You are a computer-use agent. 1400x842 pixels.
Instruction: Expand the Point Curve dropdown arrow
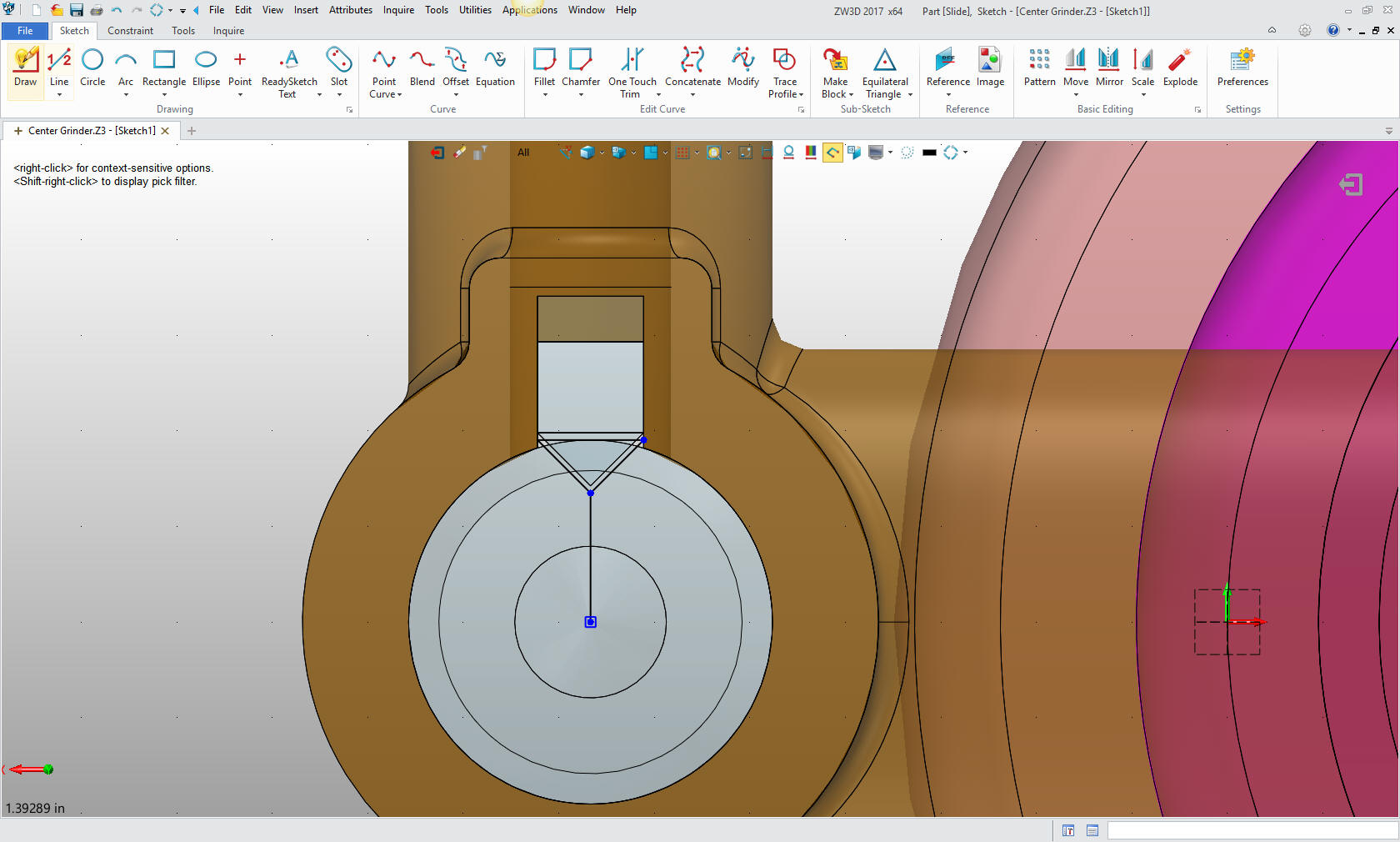point(399,95)
